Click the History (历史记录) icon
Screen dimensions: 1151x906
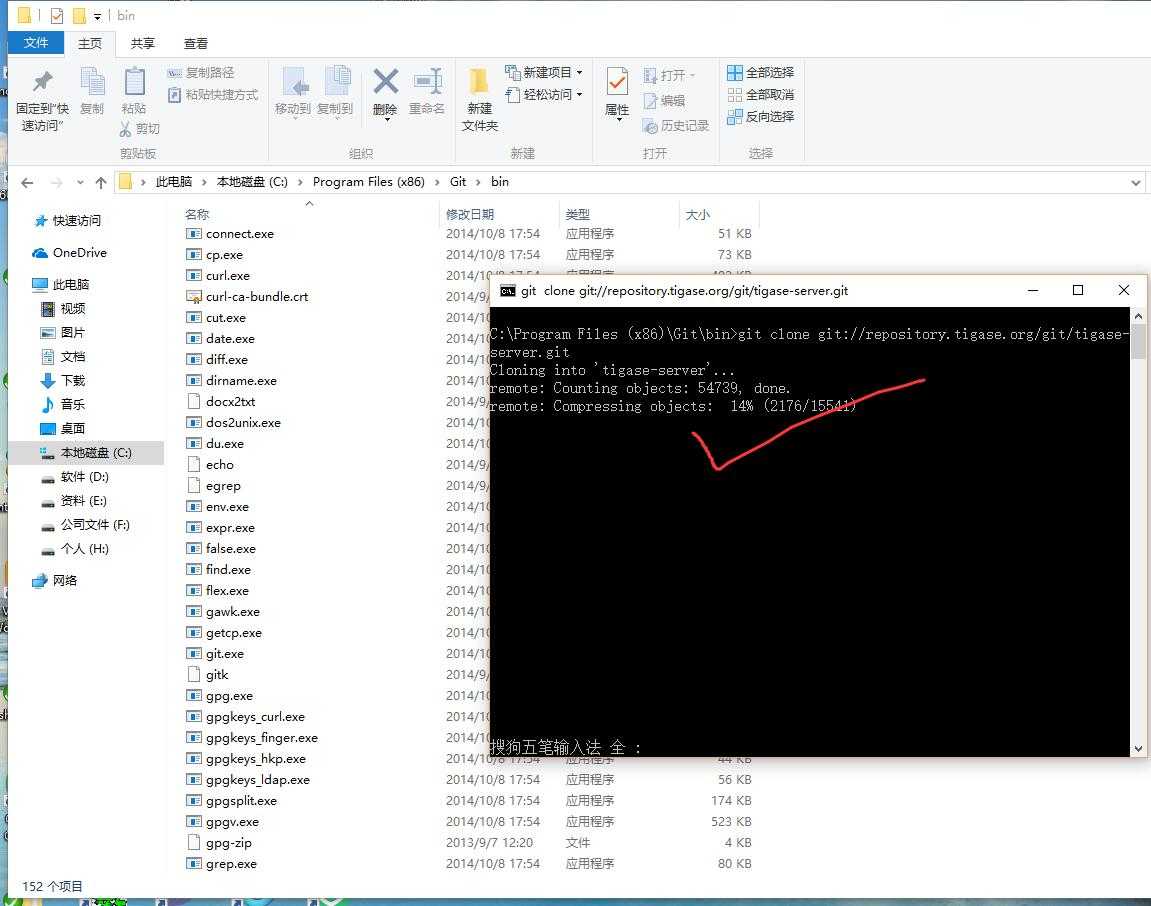tap(650, 126)
